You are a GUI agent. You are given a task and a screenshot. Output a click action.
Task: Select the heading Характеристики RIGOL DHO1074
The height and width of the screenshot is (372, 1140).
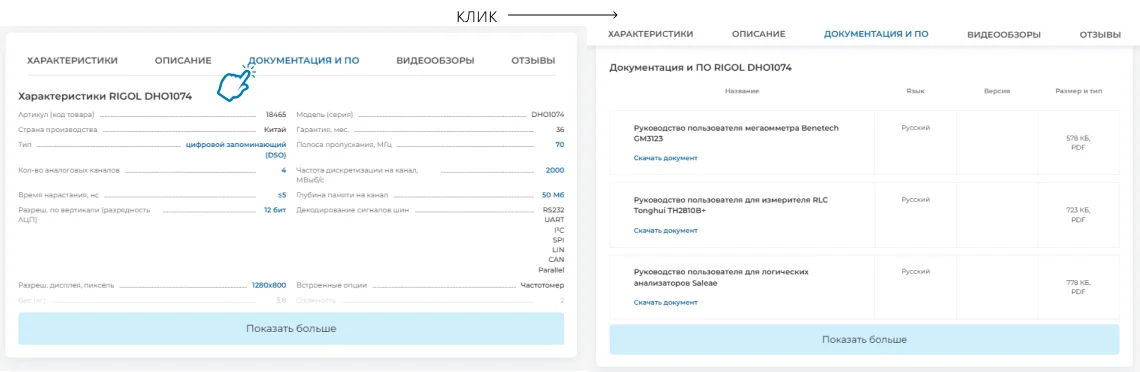tap(105, 96)
